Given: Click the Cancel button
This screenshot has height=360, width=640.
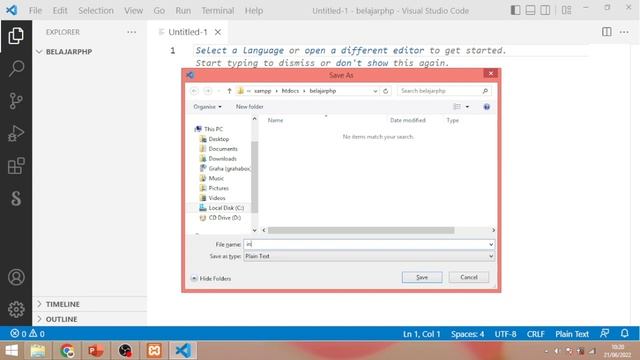Looking at the screenshot, I should tap(469, 277).
